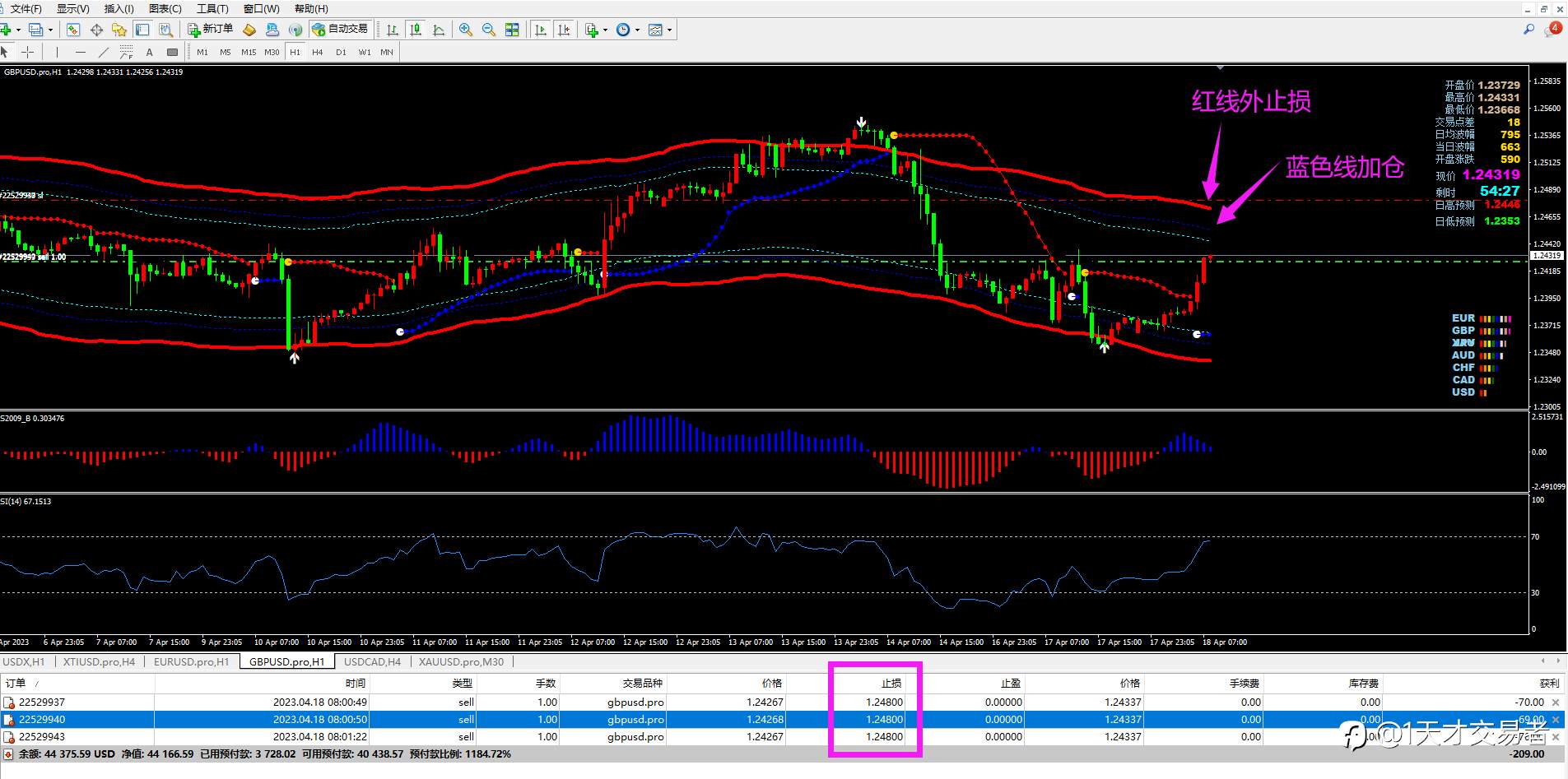Switch timeframe to H4

point(318,52)
